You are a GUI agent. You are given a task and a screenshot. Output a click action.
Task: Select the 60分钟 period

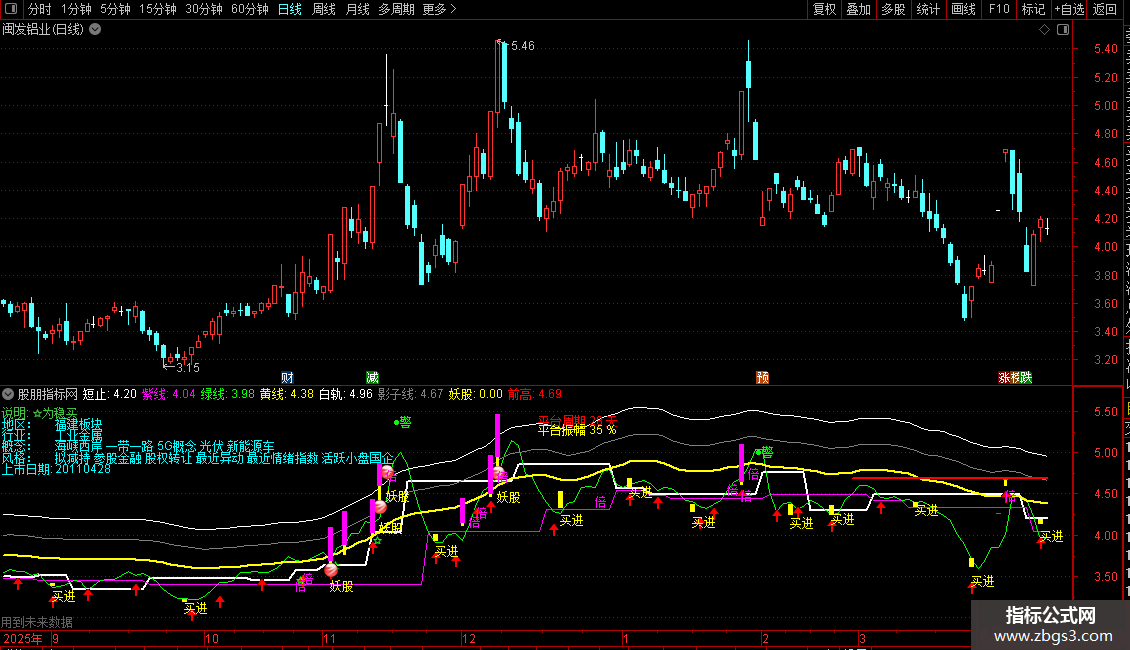[250, 9]
